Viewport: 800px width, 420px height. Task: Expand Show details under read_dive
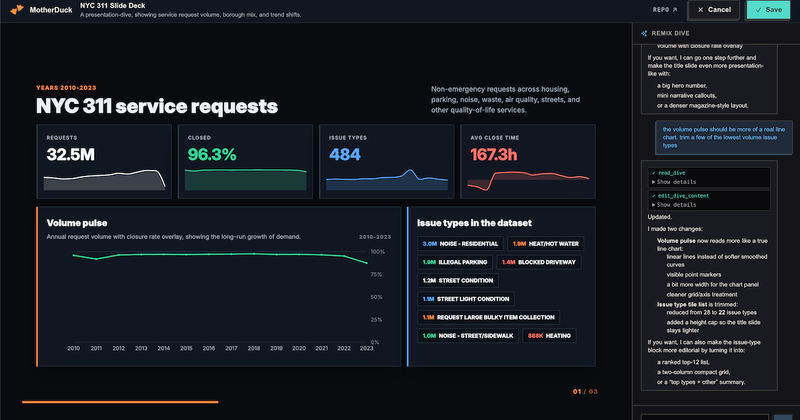point(674,182)
